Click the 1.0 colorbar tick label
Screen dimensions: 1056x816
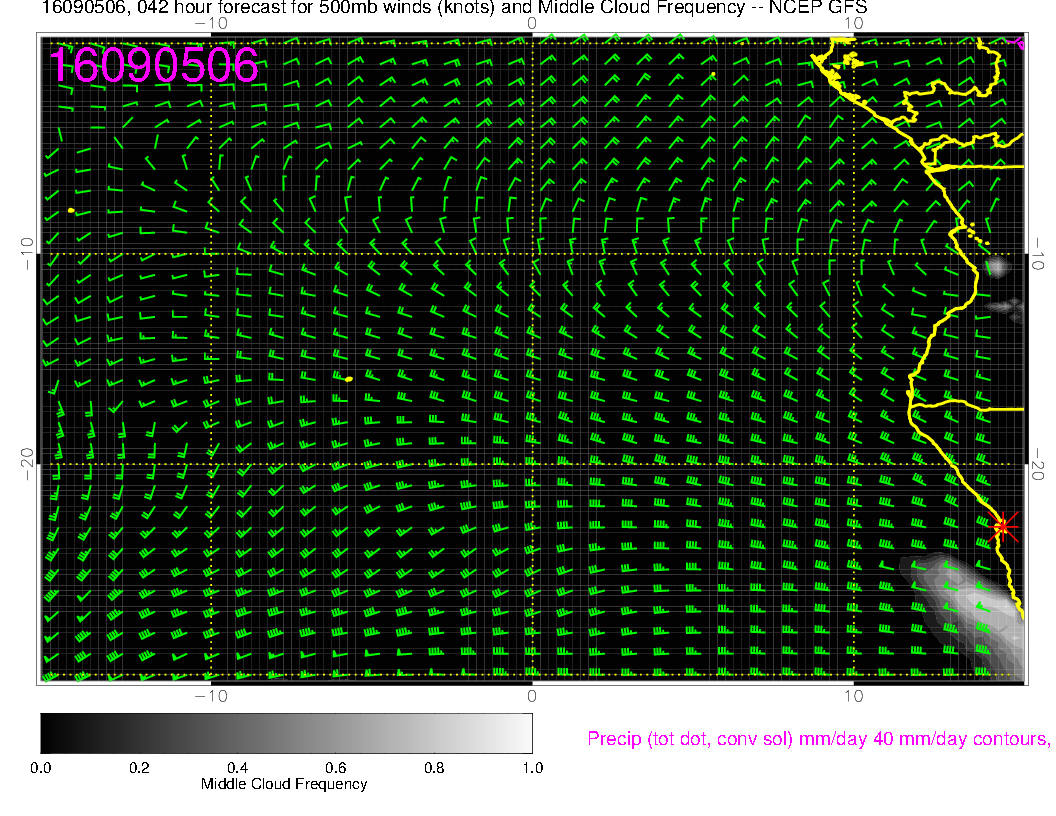coord(533,768)
